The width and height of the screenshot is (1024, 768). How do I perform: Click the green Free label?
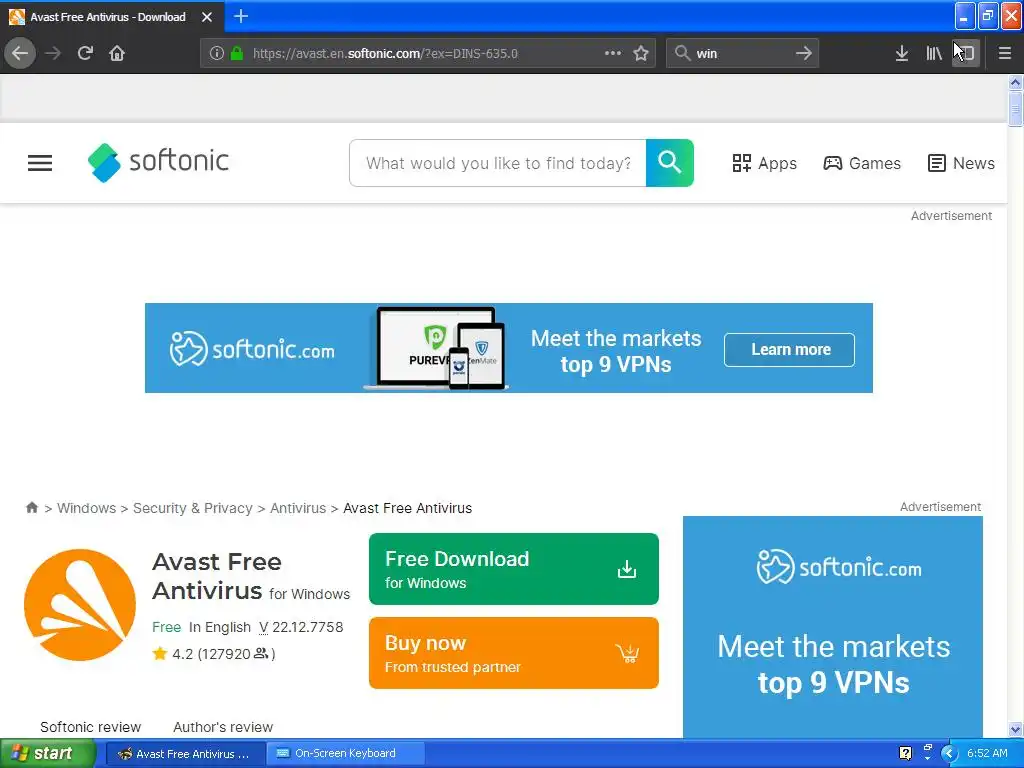pyautogui.click(x=167, y=627)
